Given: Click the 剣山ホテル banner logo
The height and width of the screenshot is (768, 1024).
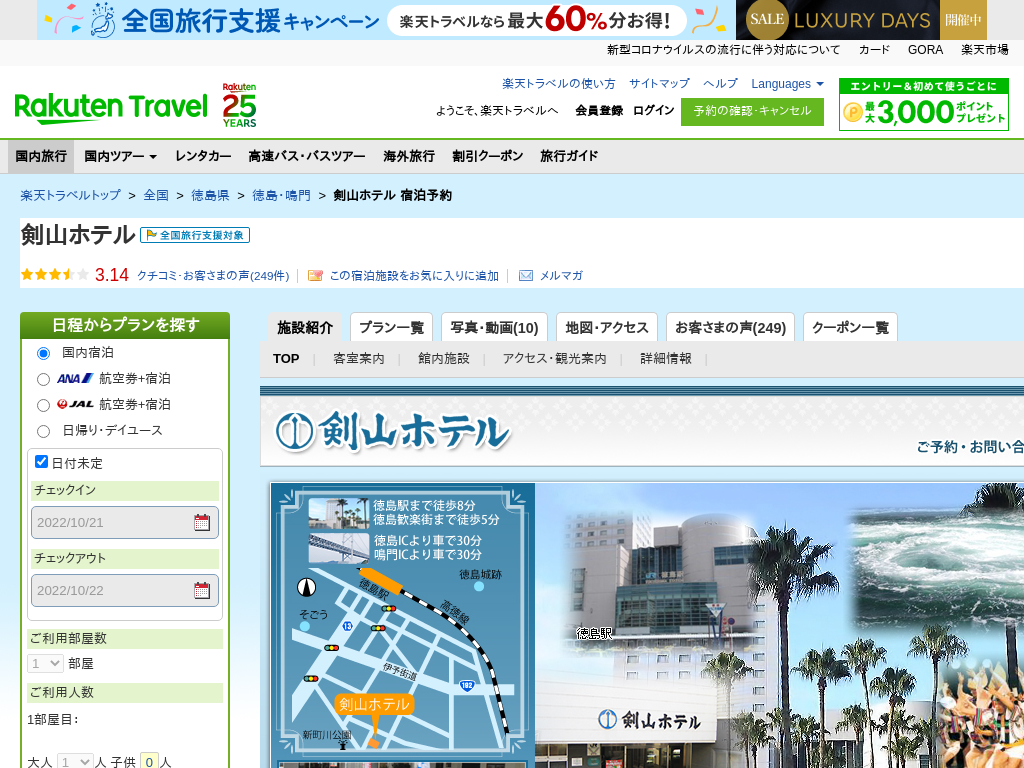Looking at the screenshot, I should pyautogui.click(x=392, y=432).
